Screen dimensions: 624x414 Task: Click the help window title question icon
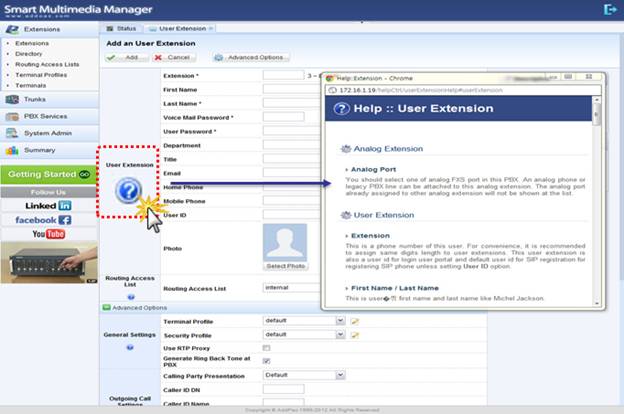click(341, 108)
